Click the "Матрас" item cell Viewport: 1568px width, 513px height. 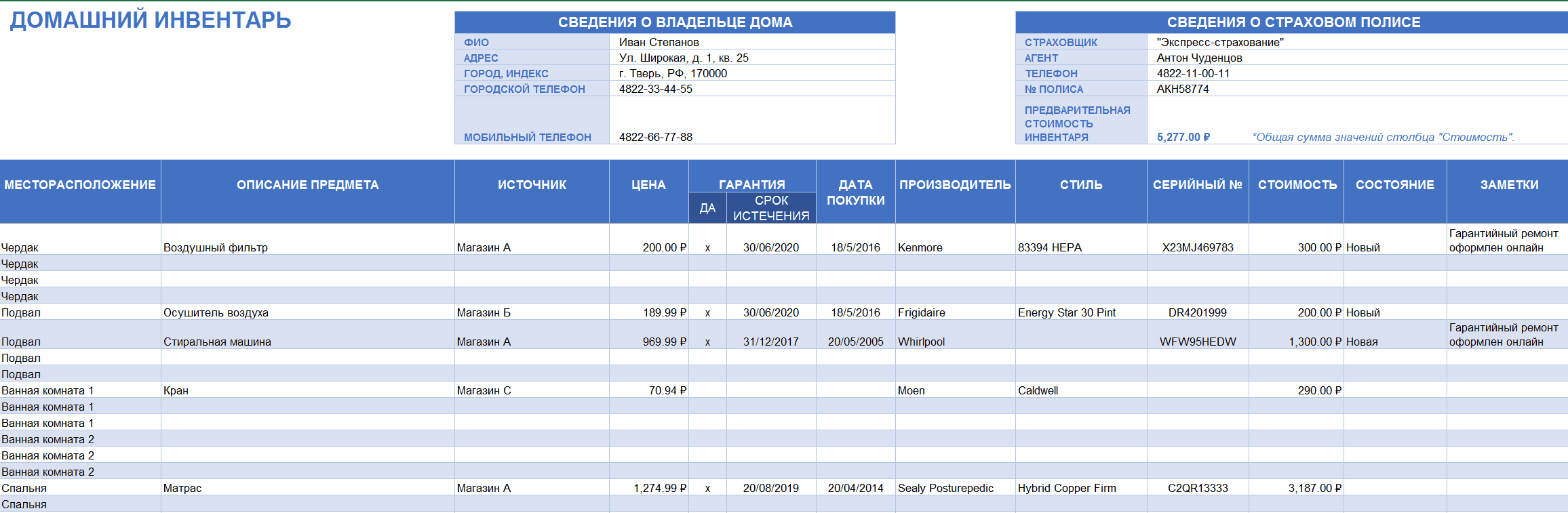point(308,488)
